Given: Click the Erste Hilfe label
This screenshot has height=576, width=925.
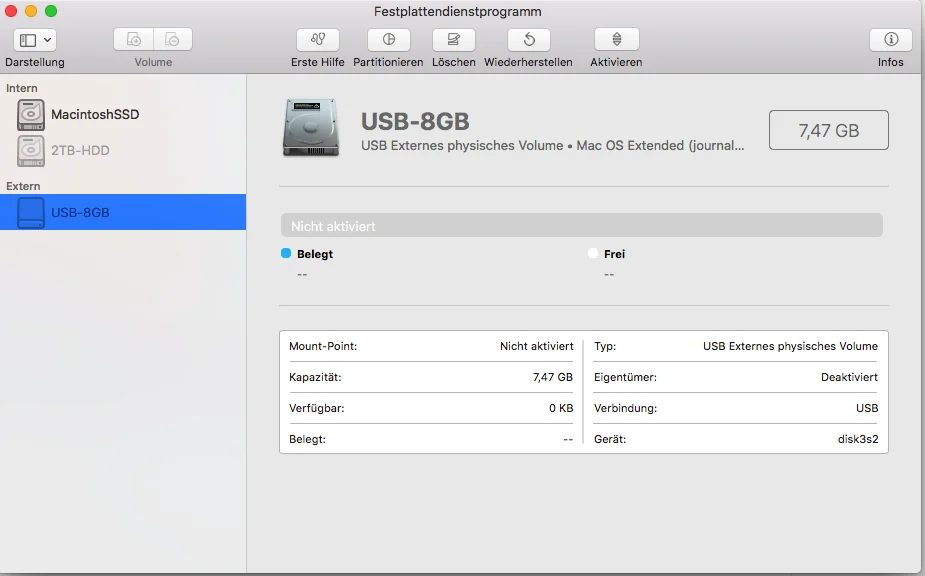Looking at the screenshot, I should [x=317, y=62].
